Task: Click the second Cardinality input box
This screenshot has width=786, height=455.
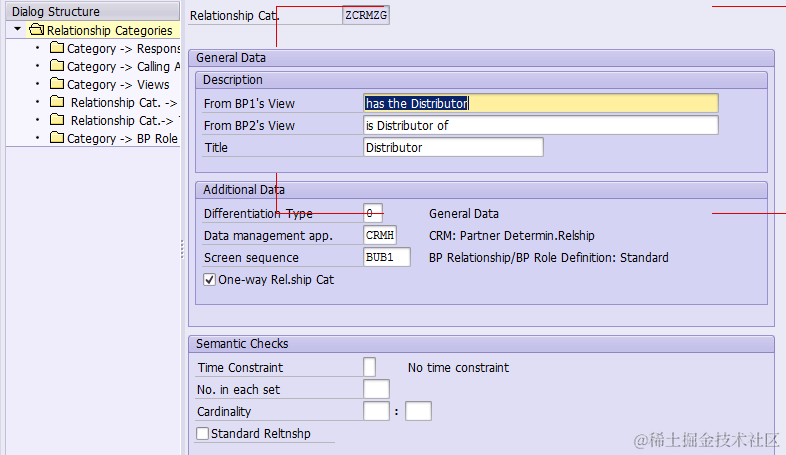Action: point(418,411)
